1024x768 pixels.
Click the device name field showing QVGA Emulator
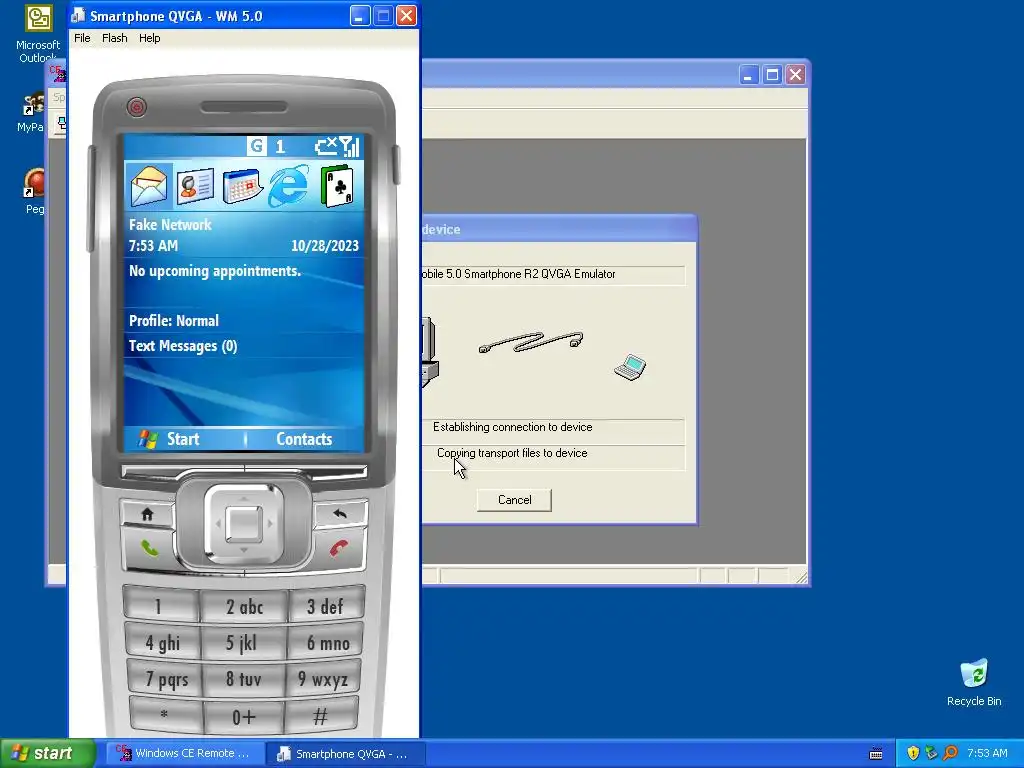click(553, 274)
